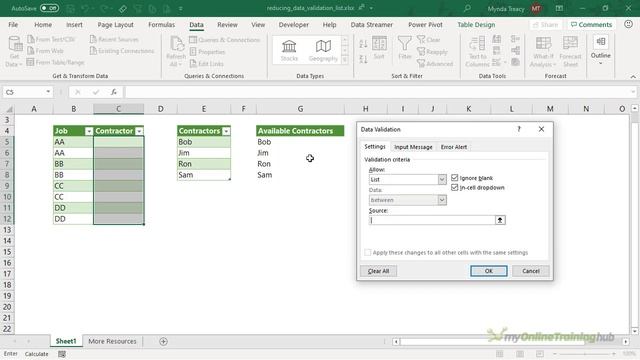Screen dimensions: 640x360
Task: Open the Table Design ribbon tab
Action: tap(476, 24)
